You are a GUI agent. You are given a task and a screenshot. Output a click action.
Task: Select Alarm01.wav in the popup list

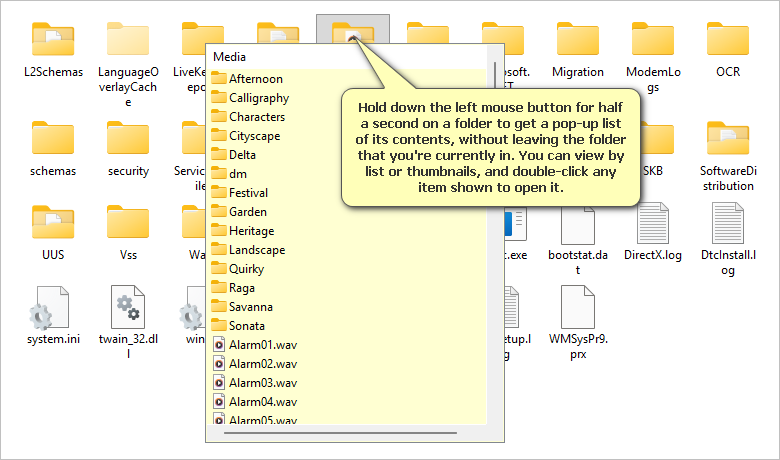tap(263, 345)
